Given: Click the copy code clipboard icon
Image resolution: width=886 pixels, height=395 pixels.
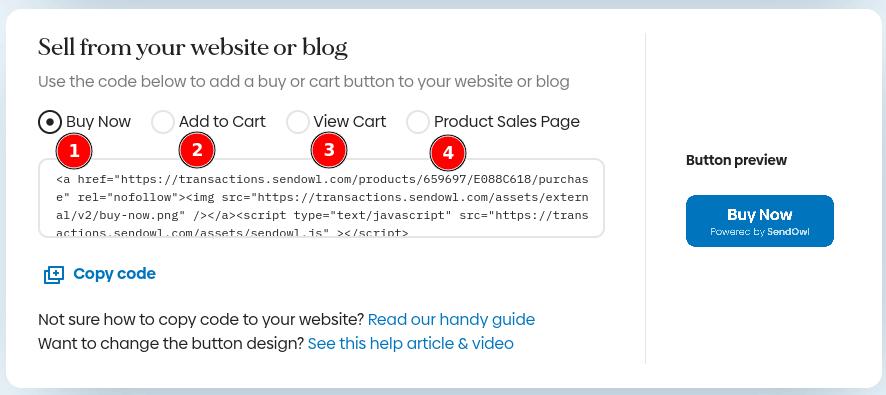Looking at the screenshot, I should pos(54,275).
